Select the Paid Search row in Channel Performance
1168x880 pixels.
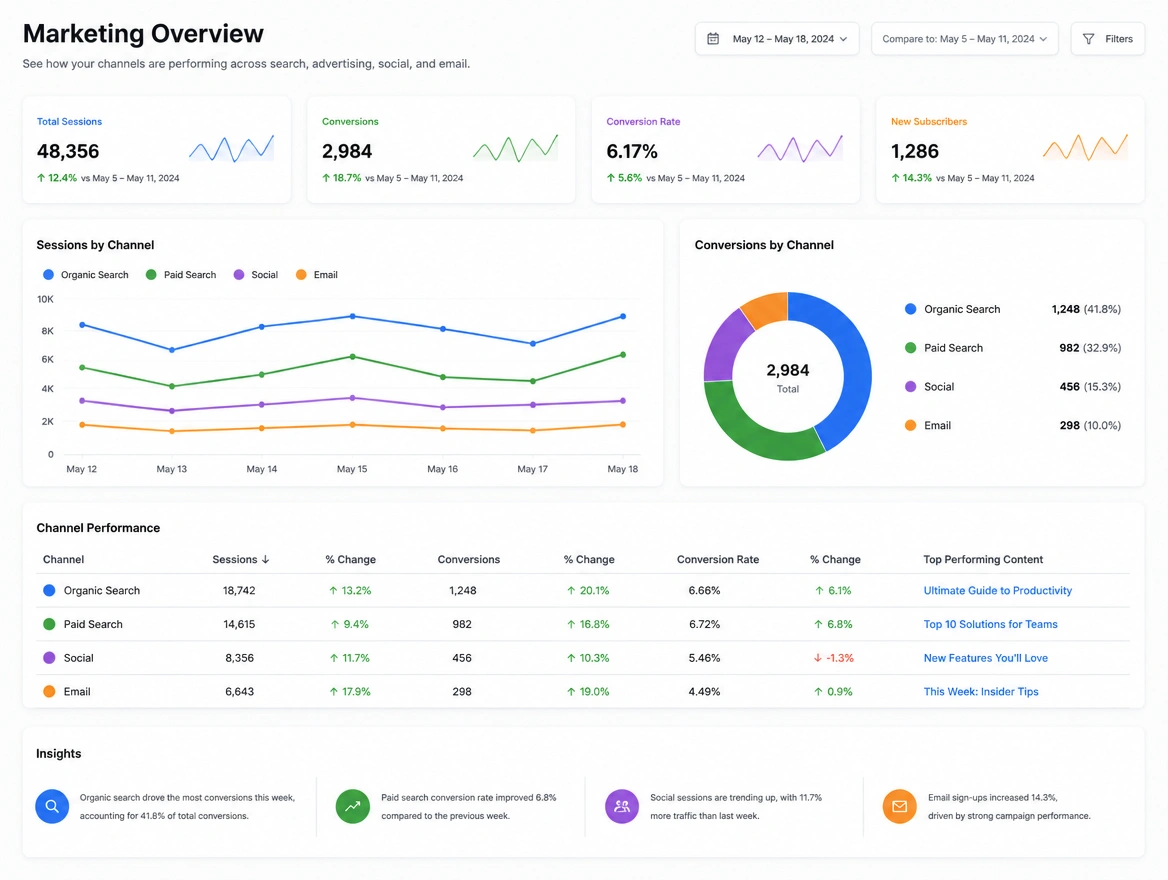583,624
